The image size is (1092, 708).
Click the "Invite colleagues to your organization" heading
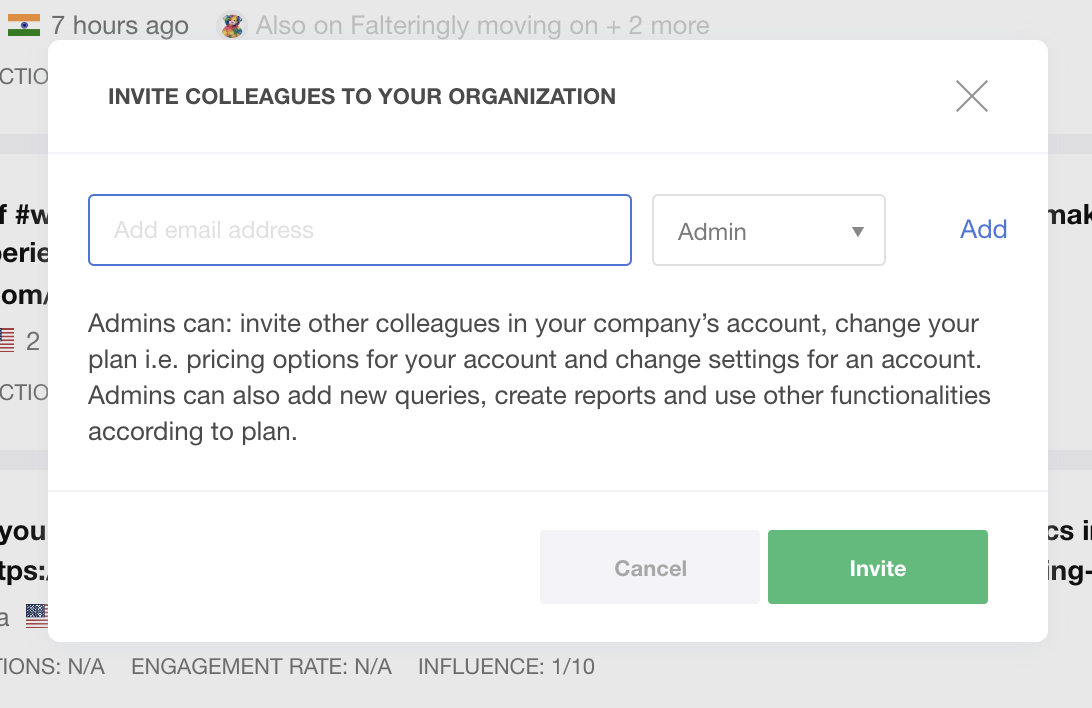(362, 97)
